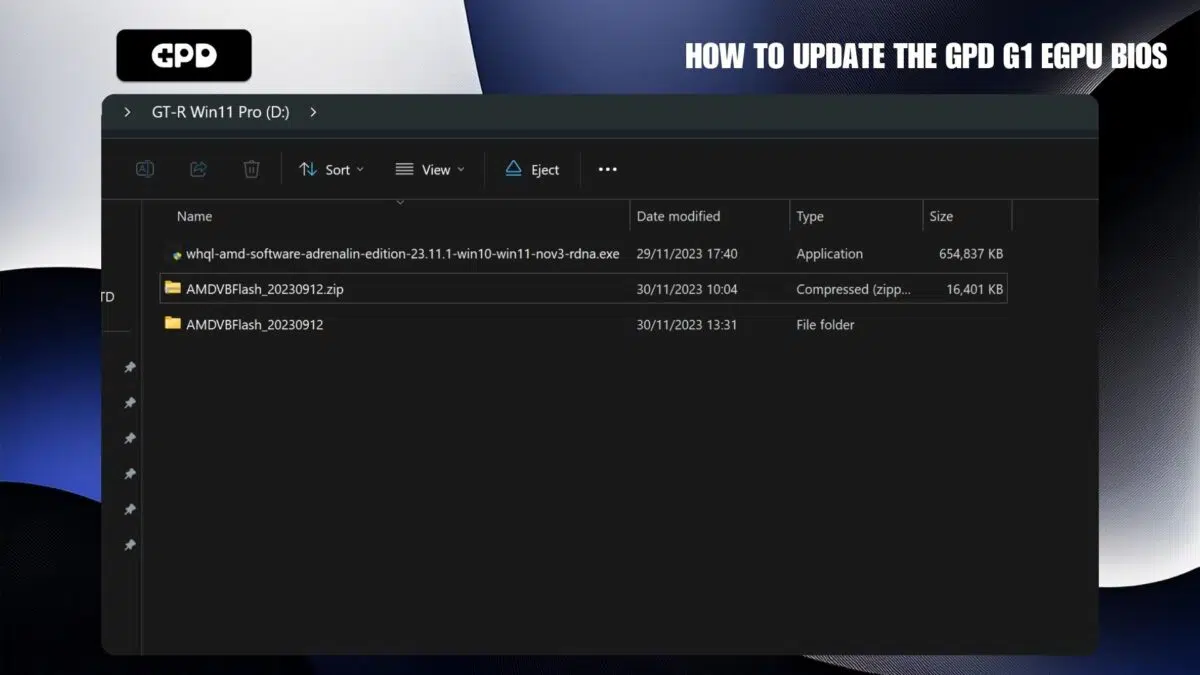Click the Rename toolbar icon
The image size is (1200, 675).
tap(145, 169)
